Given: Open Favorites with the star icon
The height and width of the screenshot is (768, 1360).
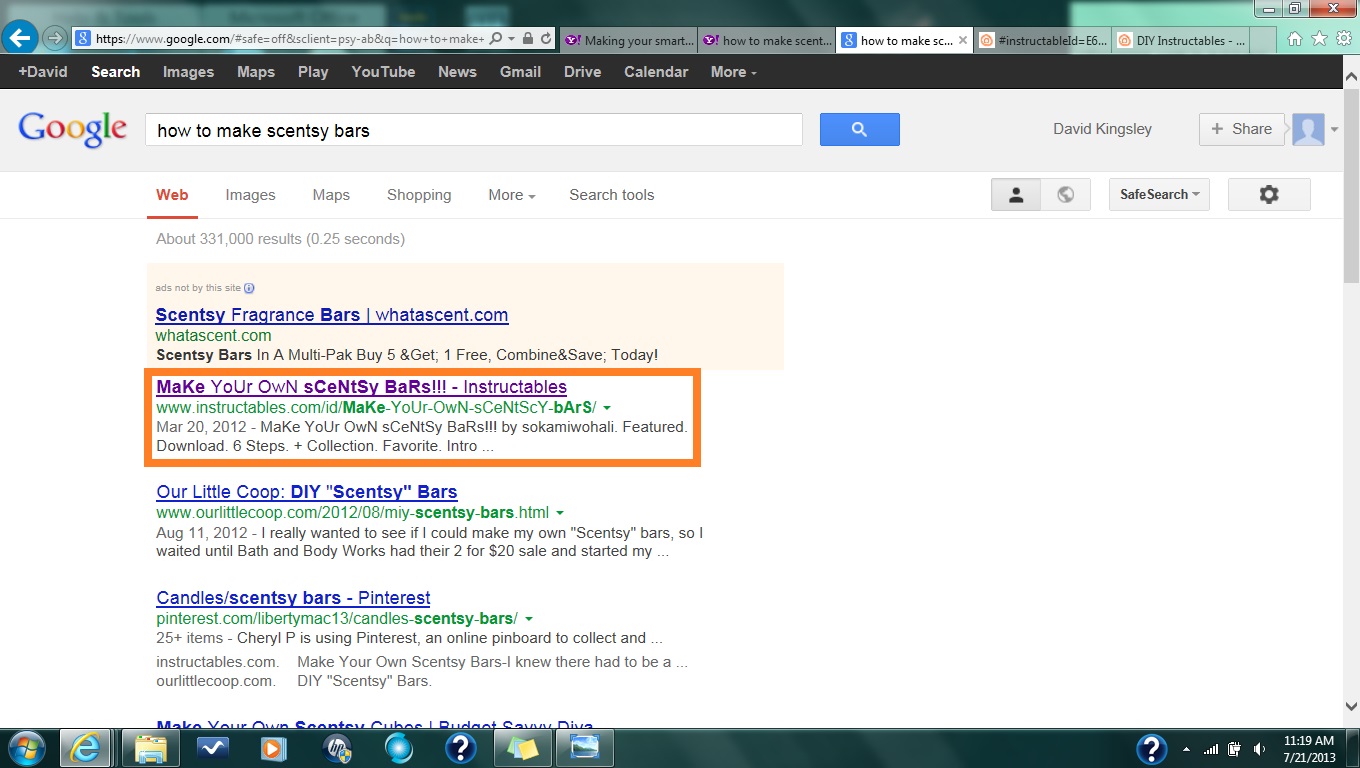Looking at the screenshot, I should (x=1319, y=39).
